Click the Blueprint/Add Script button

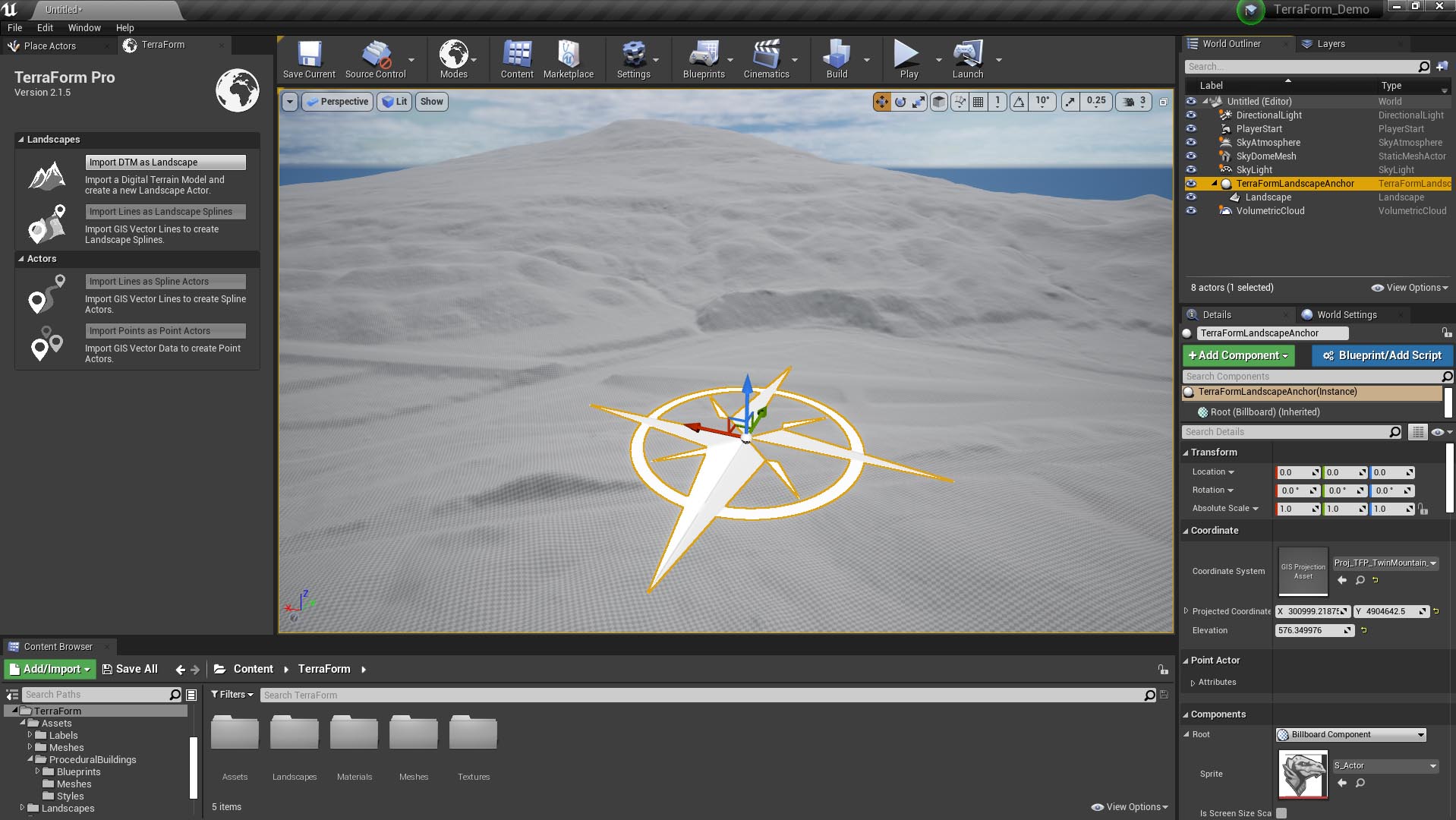pos(1382,355)
